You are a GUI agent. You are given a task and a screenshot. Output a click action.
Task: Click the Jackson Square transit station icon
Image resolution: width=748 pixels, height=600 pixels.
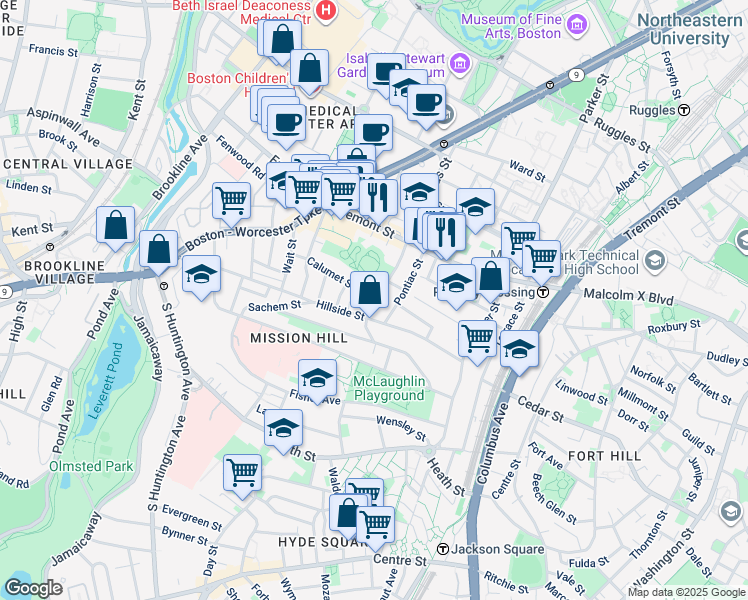(x=443, y=549)
